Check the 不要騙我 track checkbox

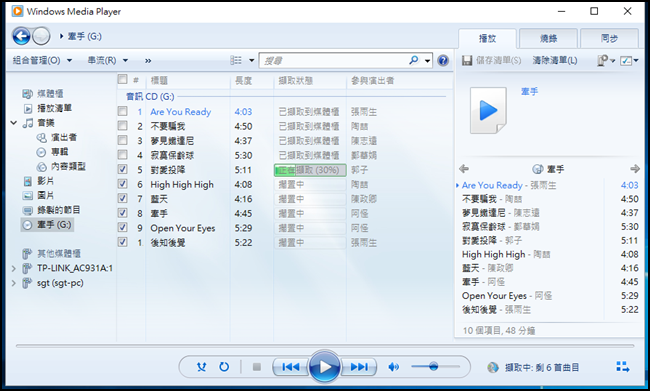pos(122,126)
